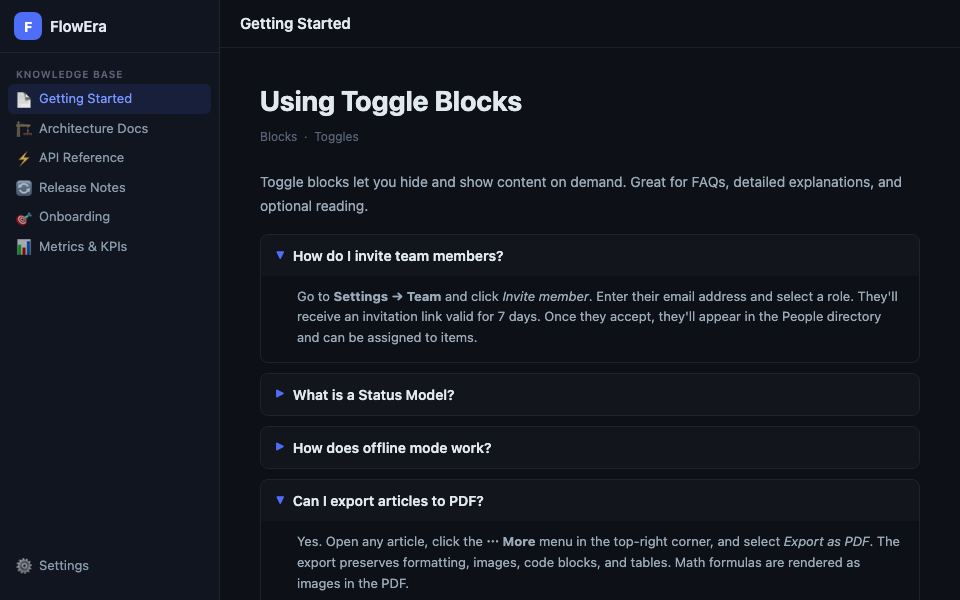Click the Release Notes sync icon
This screenshot has width=960, height=600.
click(24, 188)
